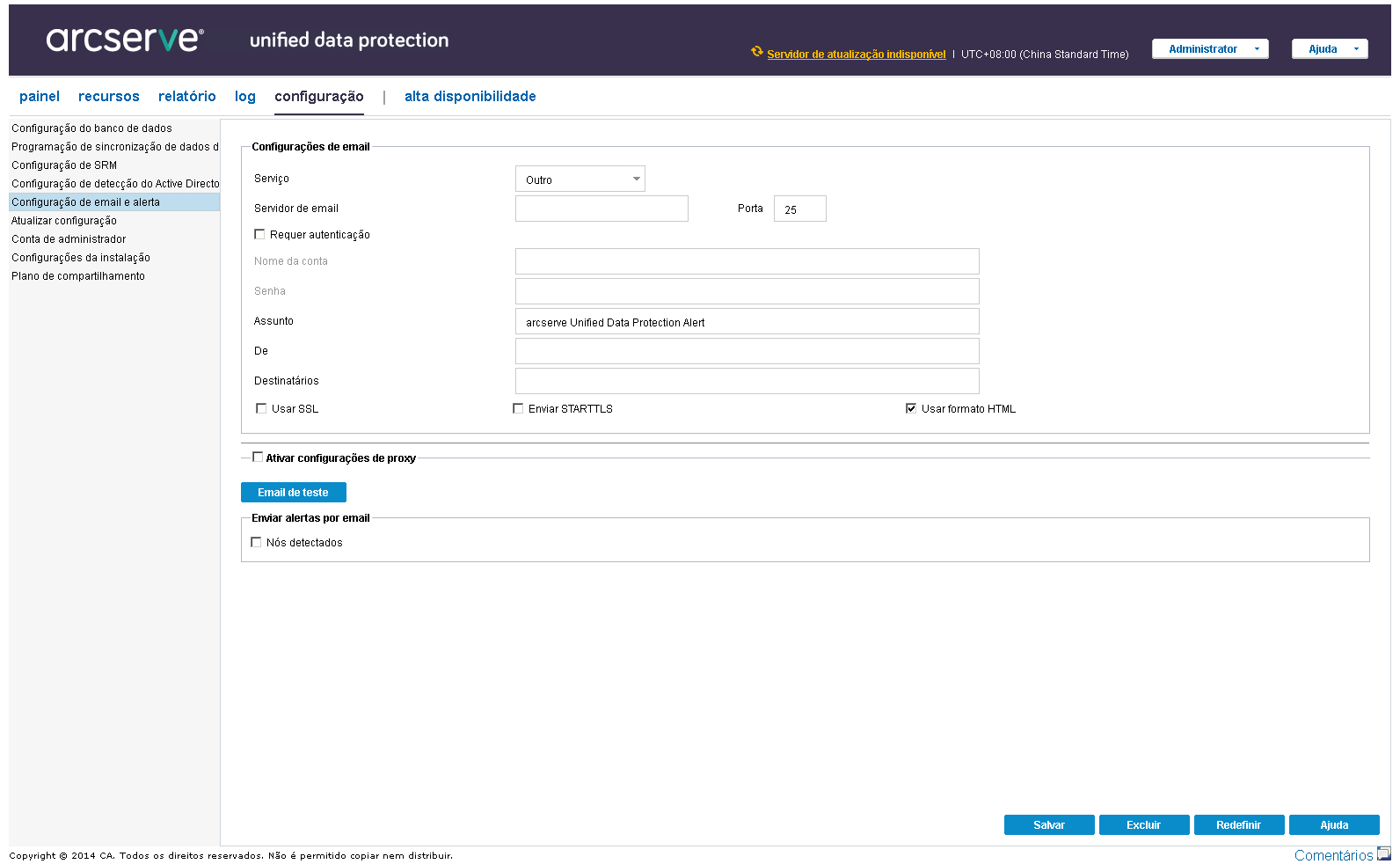Open the Serviço dropdown list
Screen dimensions: 1400x864
tap(636, 179)
